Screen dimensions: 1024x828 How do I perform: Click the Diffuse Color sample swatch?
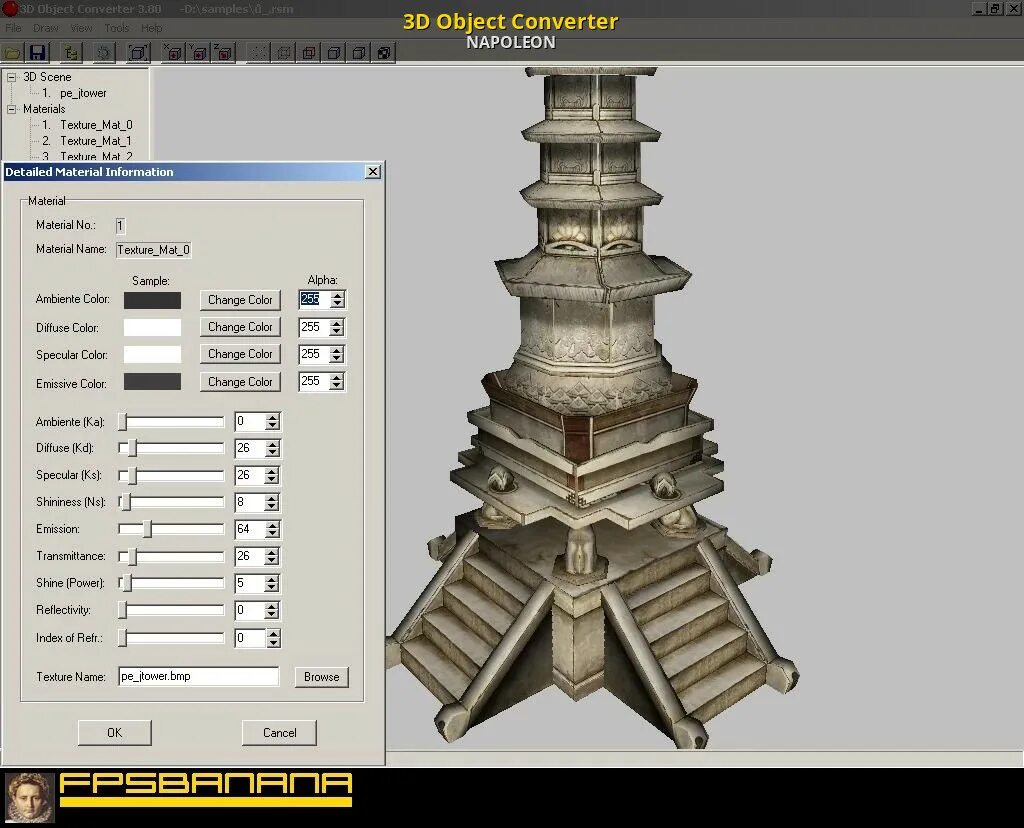click(152, 327)
